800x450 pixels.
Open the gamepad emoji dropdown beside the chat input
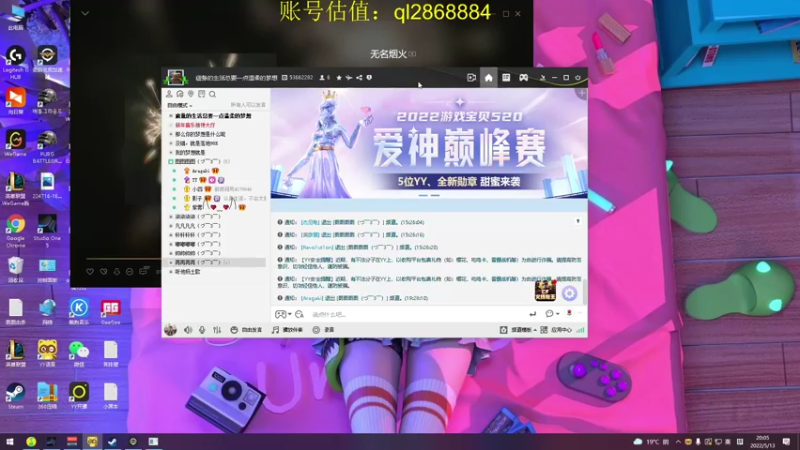coord(283,314)
